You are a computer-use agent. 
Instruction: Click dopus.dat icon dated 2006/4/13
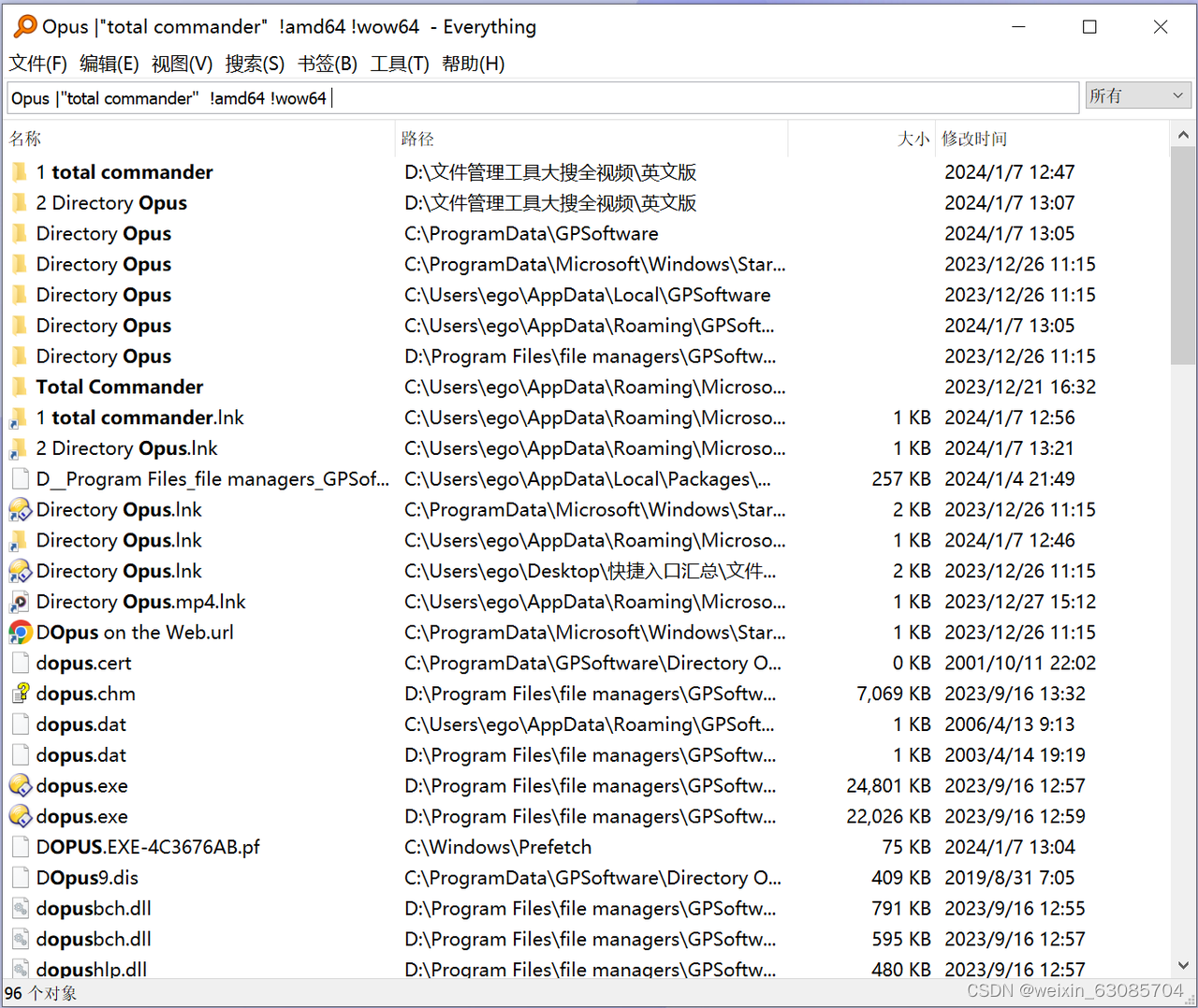pos(20,725)
